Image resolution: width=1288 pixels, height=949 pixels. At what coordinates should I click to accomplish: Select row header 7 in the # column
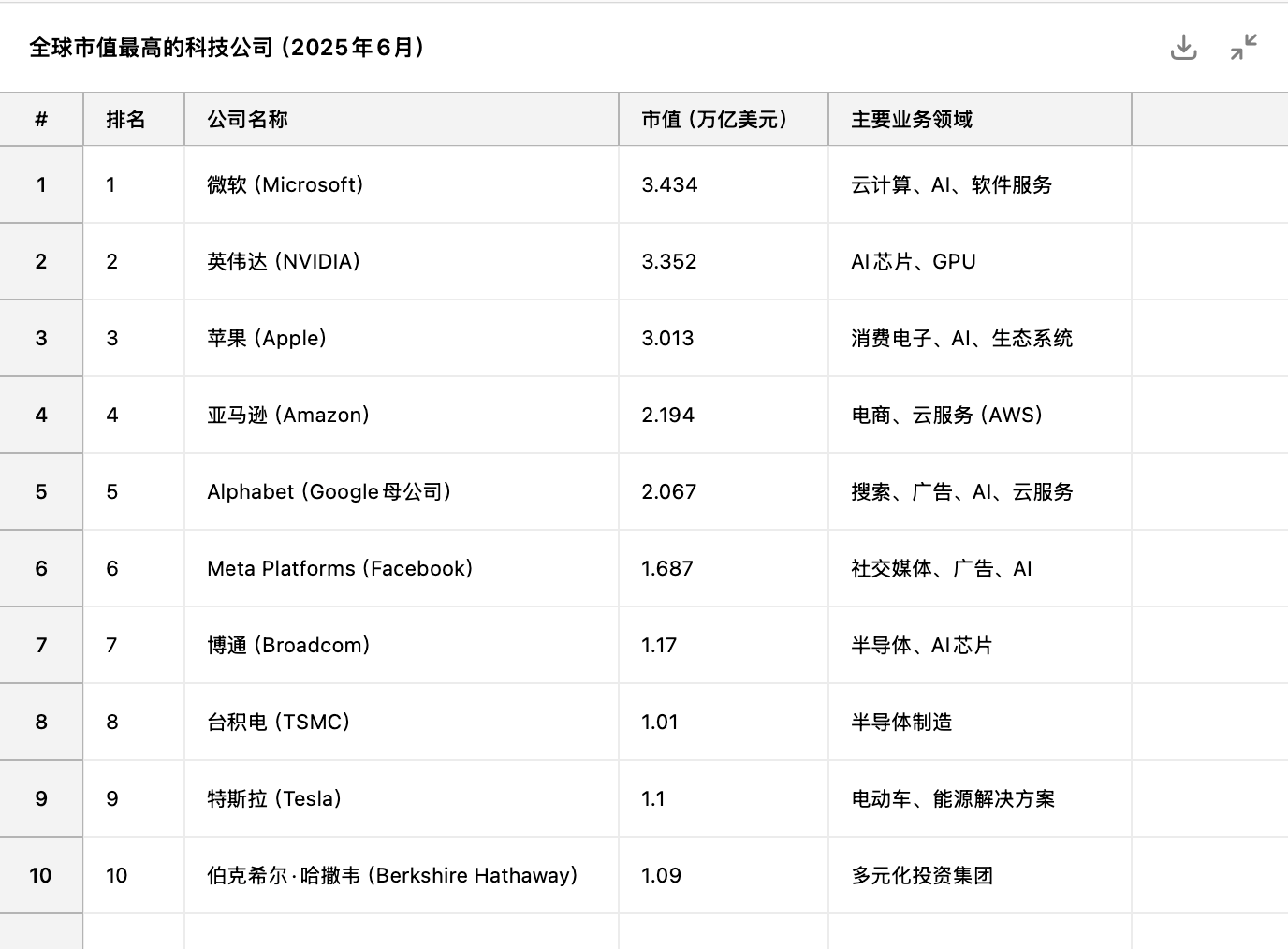coord(41,645)
